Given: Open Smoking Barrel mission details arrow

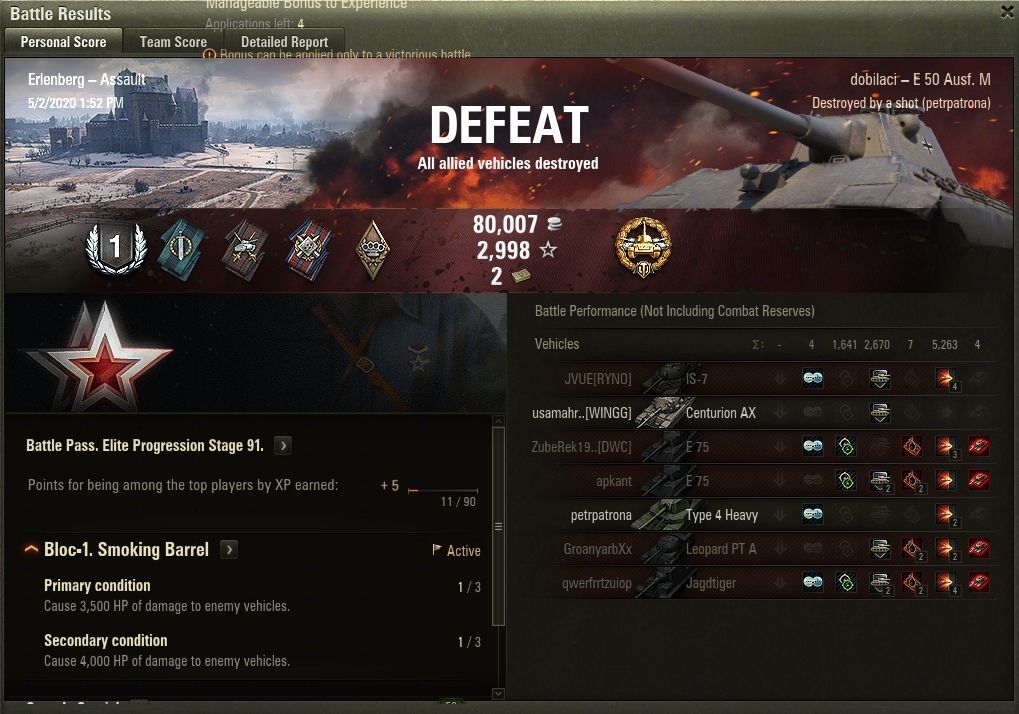Looking at the screenshot, I should (x=229, y=550).
